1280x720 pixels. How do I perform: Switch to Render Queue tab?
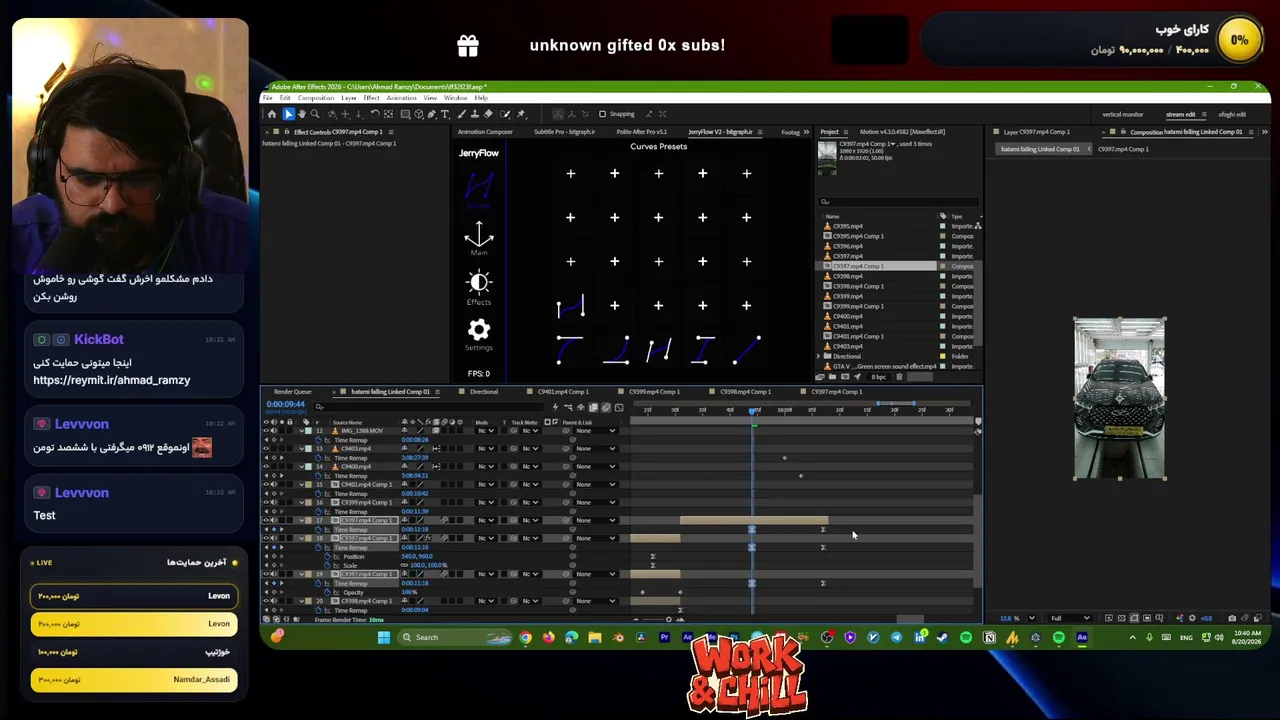(x=292, y=392)
